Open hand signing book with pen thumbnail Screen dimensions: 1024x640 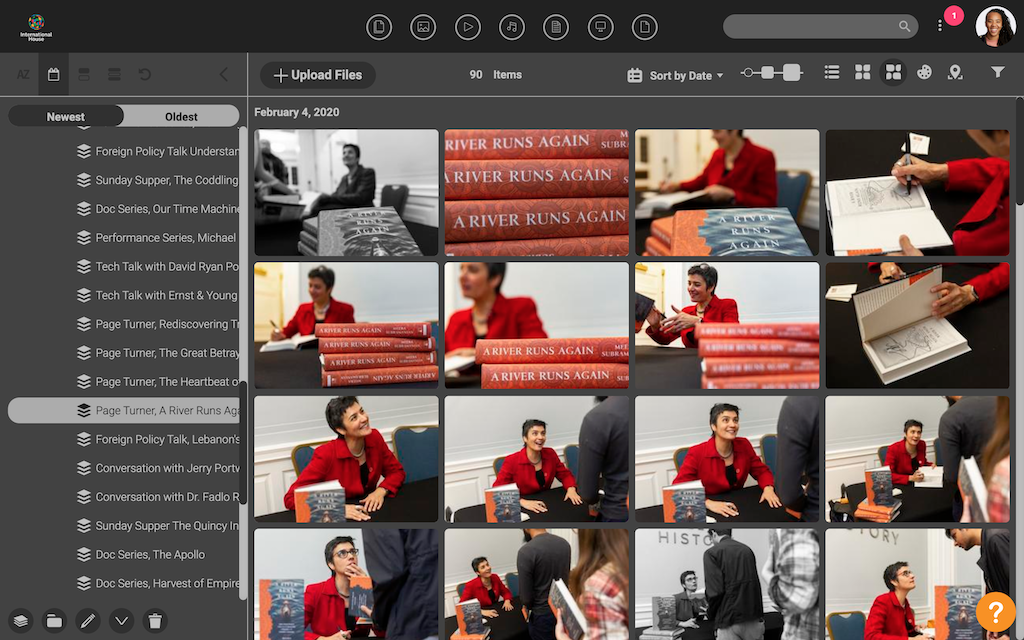click(x=917, y=192)
